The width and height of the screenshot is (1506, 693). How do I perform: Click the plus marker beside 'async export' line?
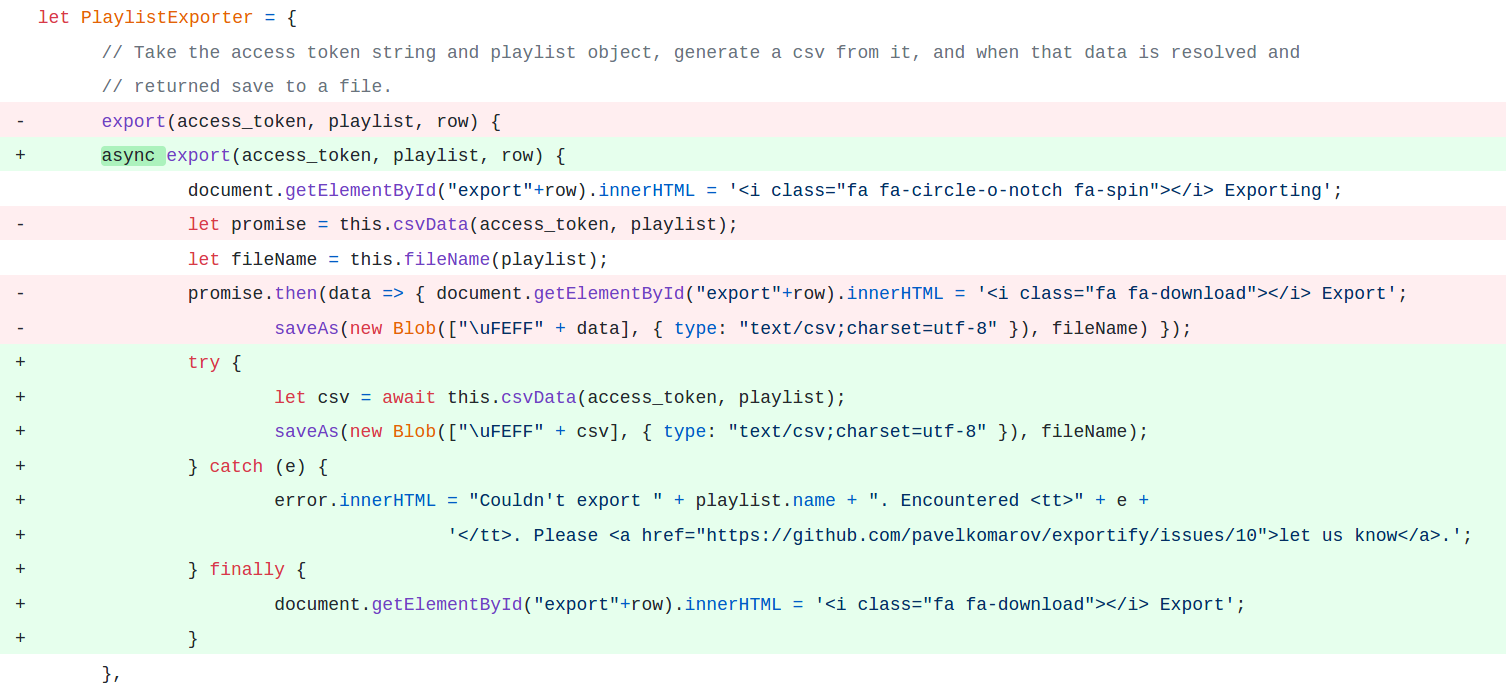click(x=20, y=155)
